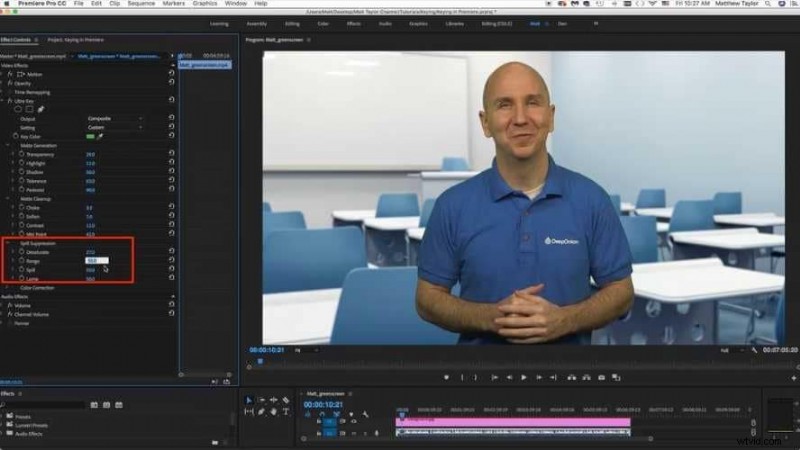Screen dimensions: 800x450
Task: Open the Libraries workspace
Action: click(455, 24)
